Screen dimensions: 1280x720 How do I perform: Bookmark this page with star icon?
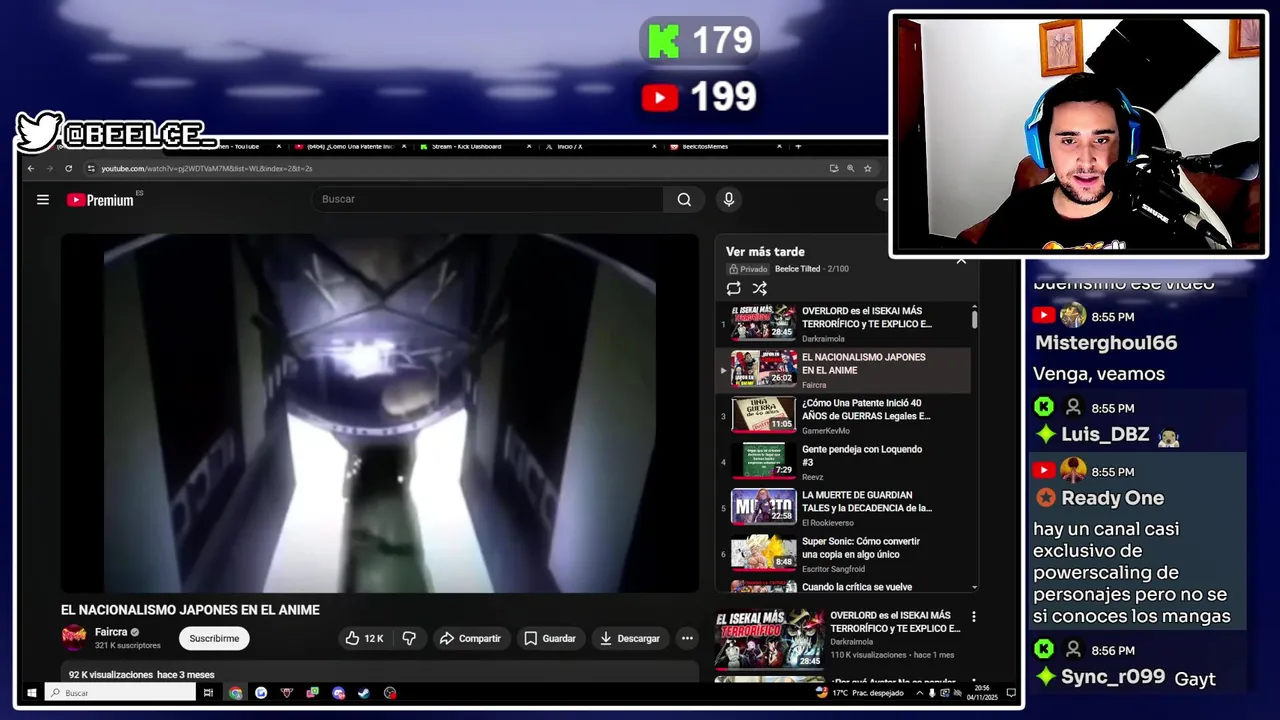coord(867,168)
